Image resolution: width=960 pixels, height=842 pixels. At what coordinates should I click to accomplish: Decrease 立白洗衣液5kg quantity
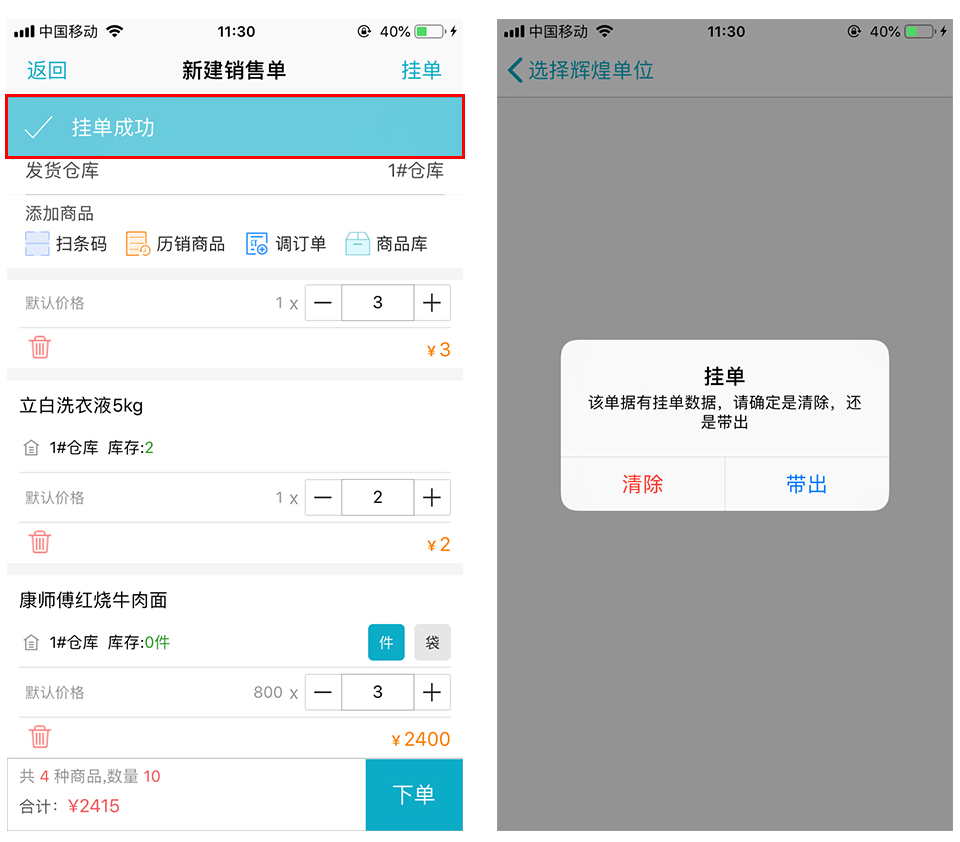[x=323, y=497]
